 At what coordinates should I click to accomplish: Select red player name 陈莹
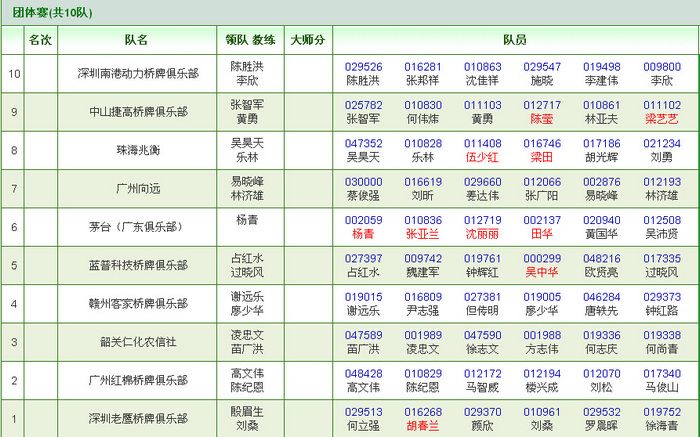[542, 119]
